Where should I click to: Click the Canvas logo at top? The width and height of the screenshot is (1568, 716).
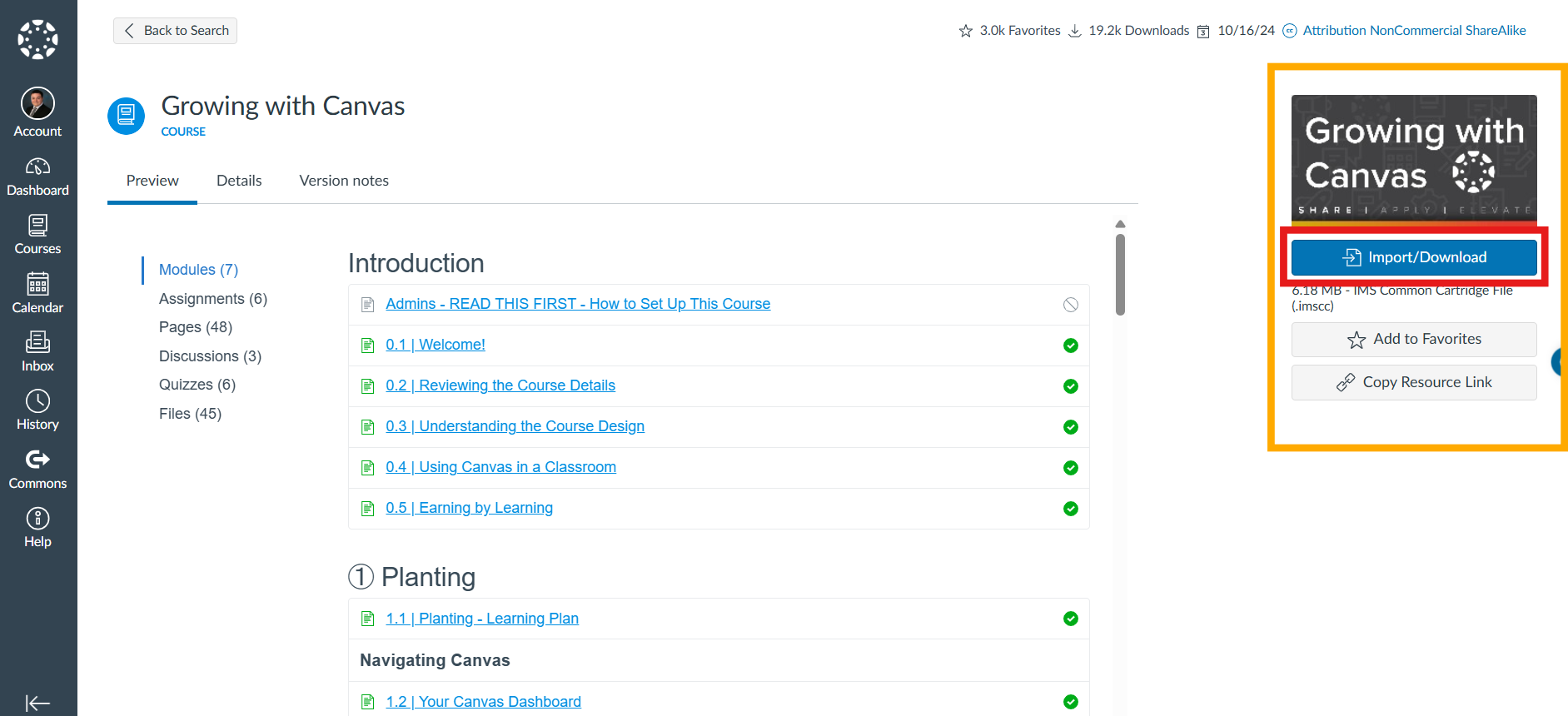pyautogui.click(x=37, y=39)
